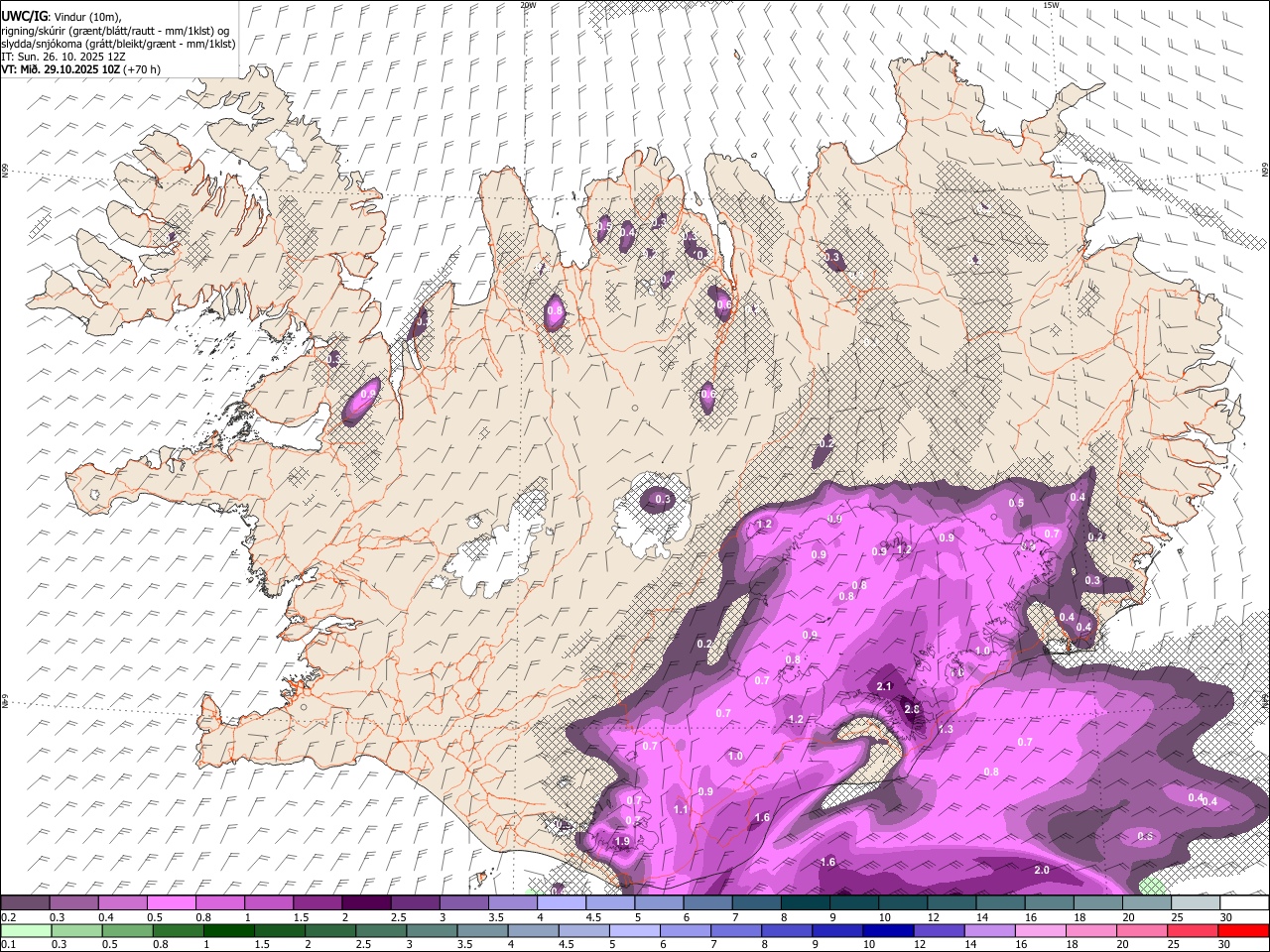Click the 'VT: Mið. 29.10.2025 10Z (+70 h)' line
Image resolution: width=1270 pixels, height=952 pixels.
(81, 69)
